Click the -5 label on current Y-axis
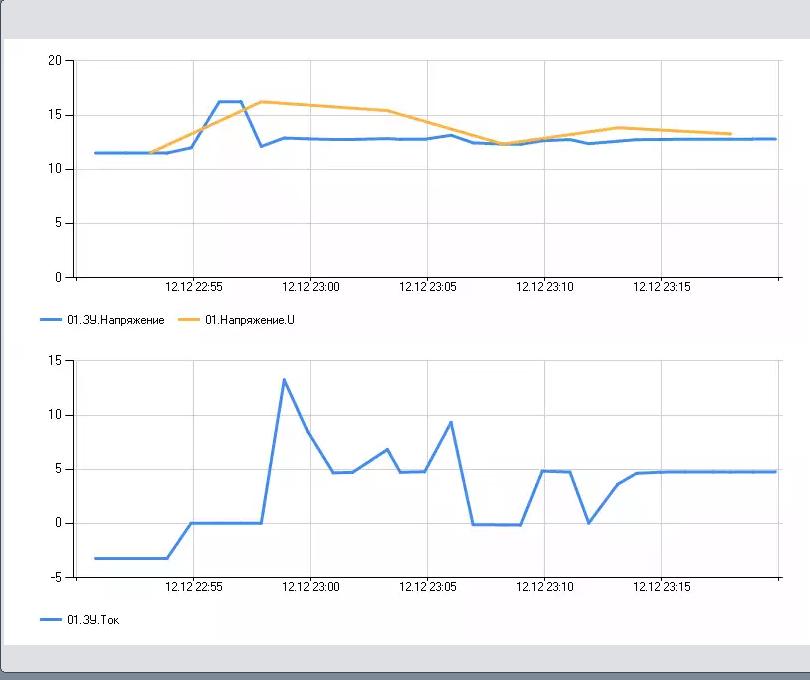The image size is (810, 680). [55, 577]
